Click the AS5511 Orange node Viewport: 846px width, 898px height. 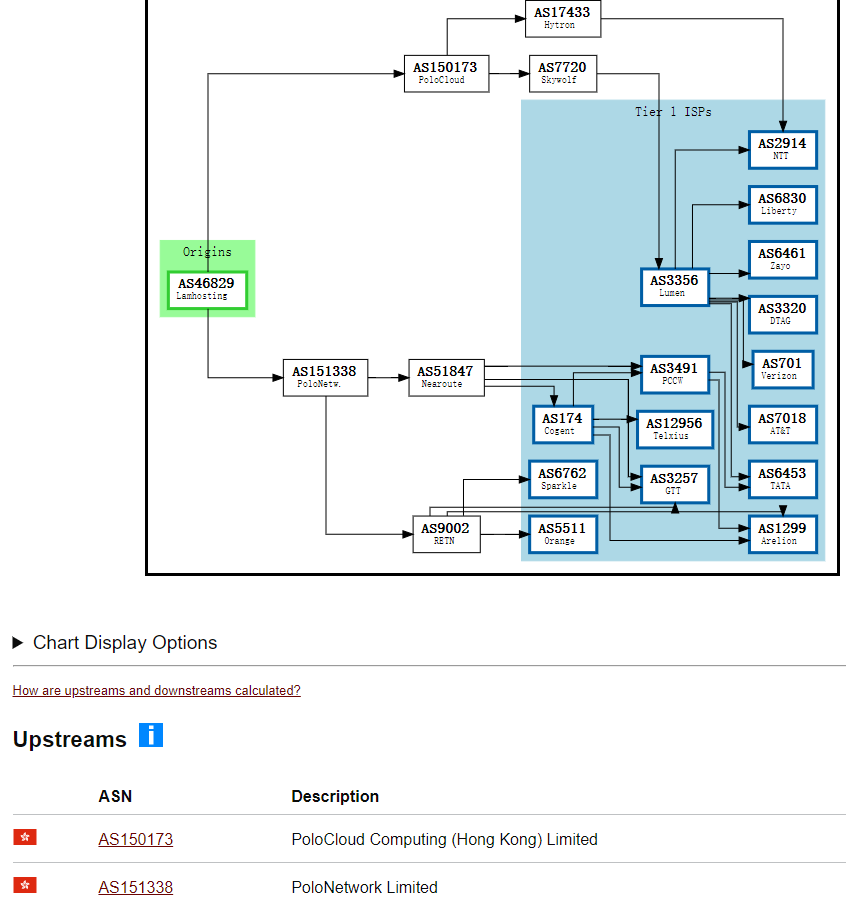(x=562, y=534)
